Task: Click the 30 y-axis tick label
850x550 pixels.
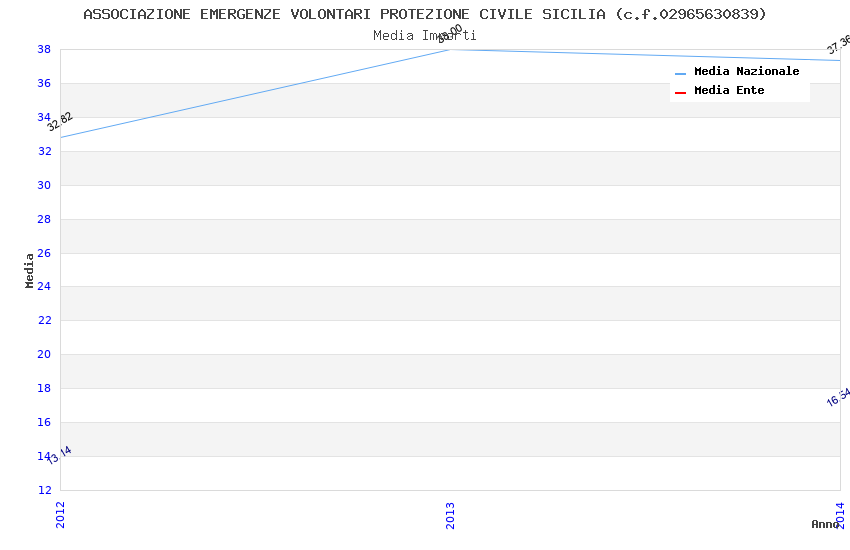Action: tap(44, 185)
